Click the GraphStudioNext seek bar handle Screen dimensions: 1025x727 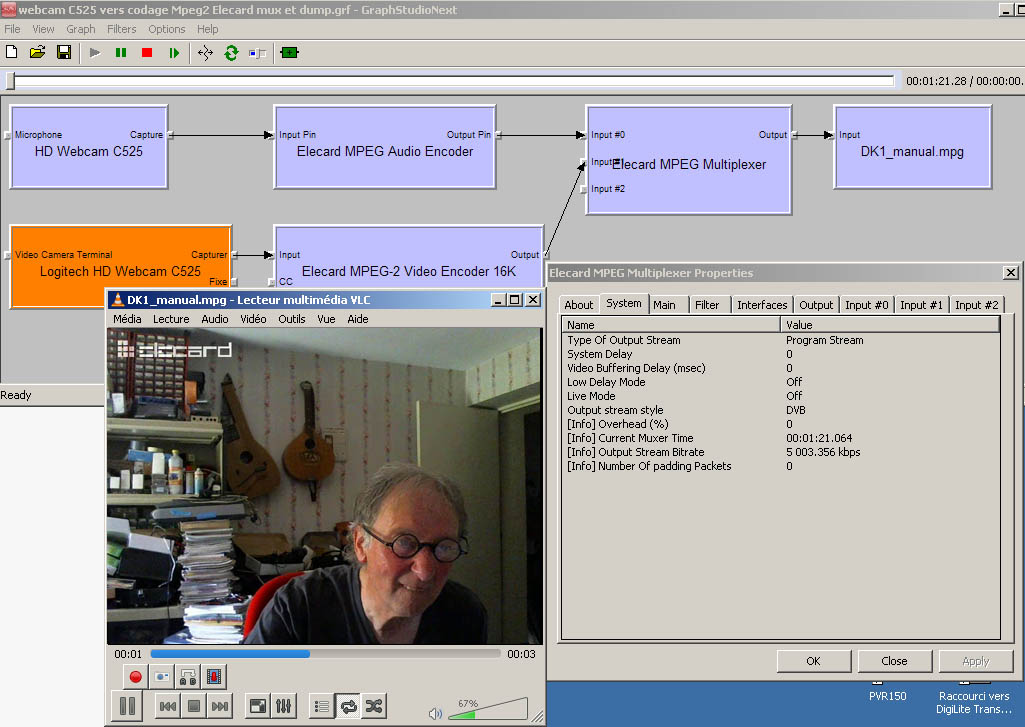pyautogui.click(x=10, y=80)
